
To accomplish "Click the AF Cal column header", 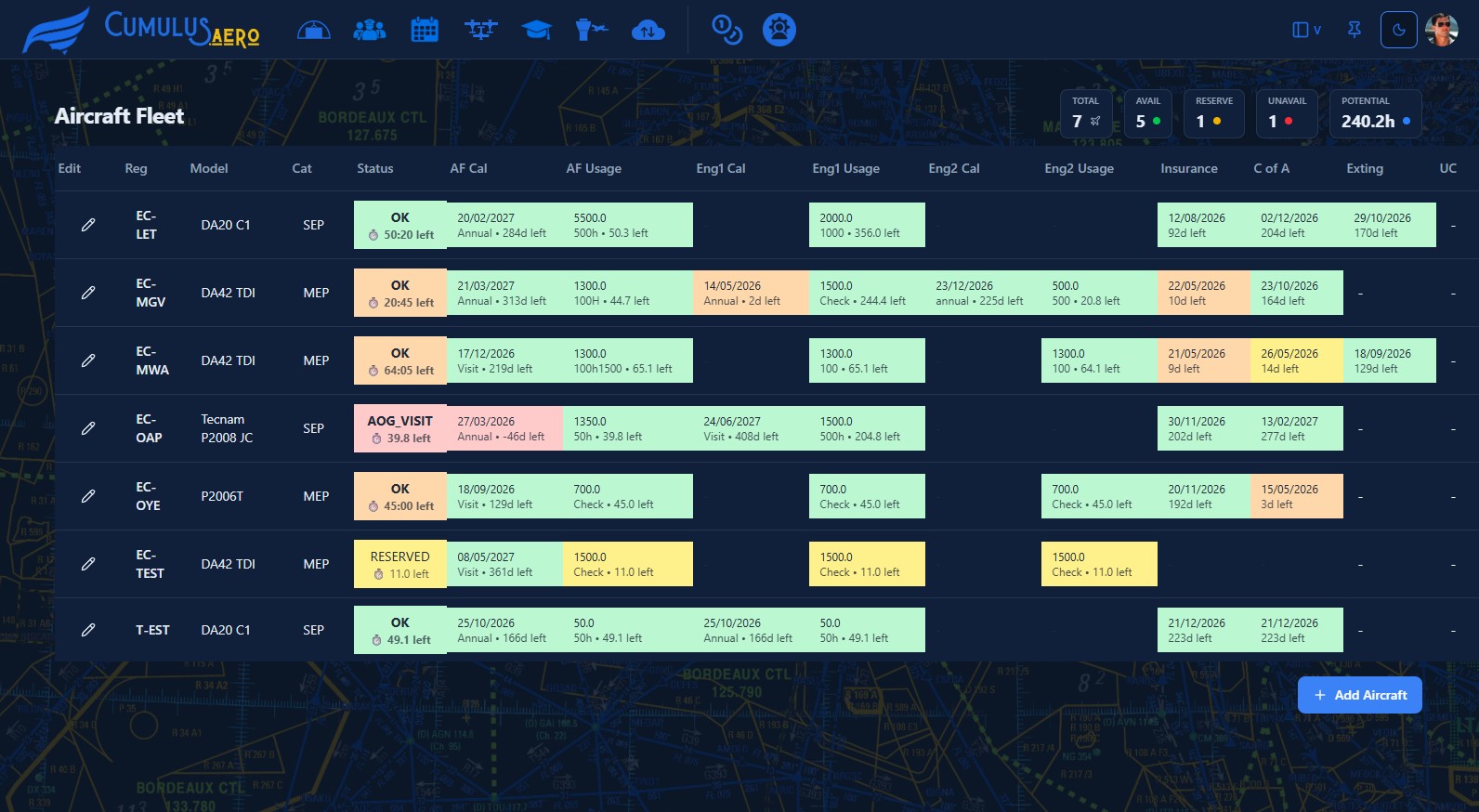I will [468, 168].
